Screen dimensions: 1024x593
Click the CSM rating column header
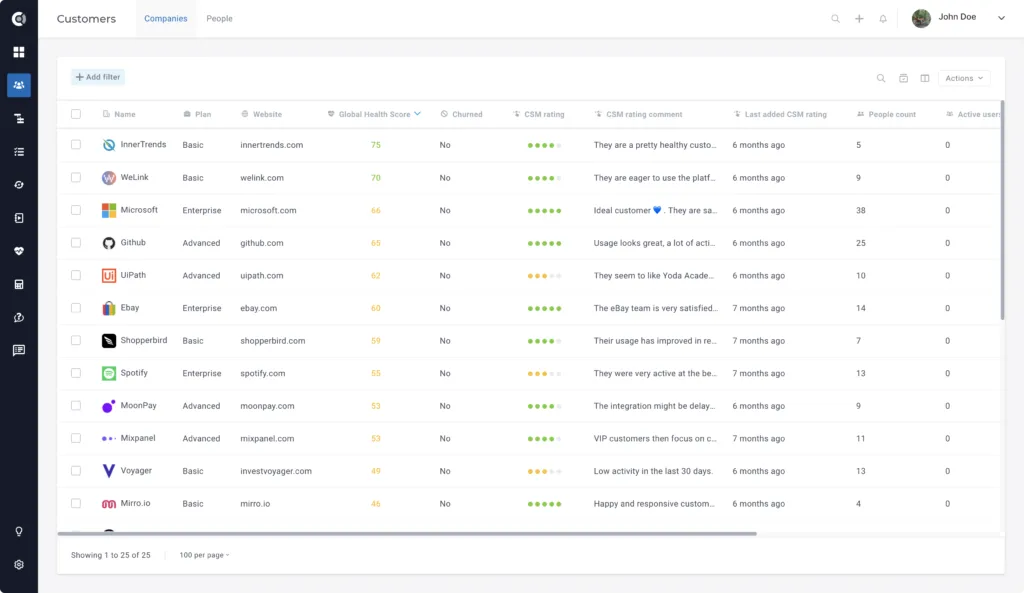pos(539,114)
